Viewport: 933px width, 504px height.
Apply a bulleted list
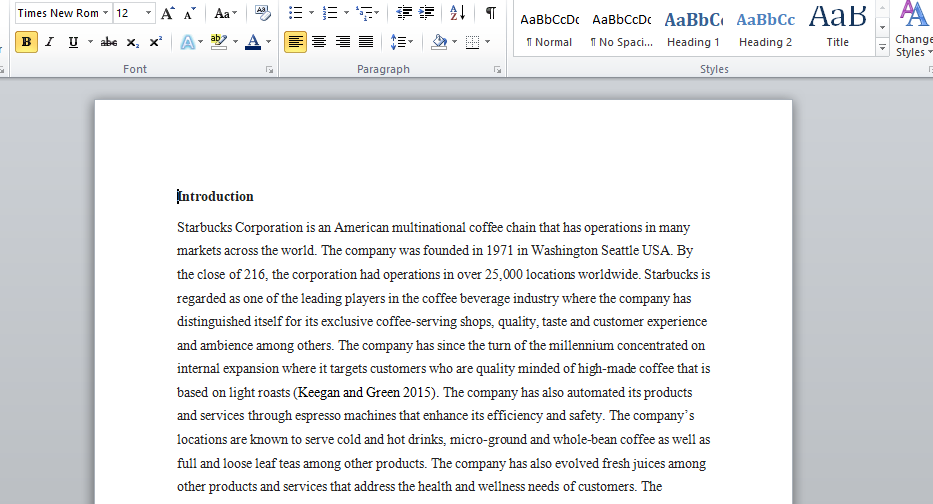coord(295,13)
